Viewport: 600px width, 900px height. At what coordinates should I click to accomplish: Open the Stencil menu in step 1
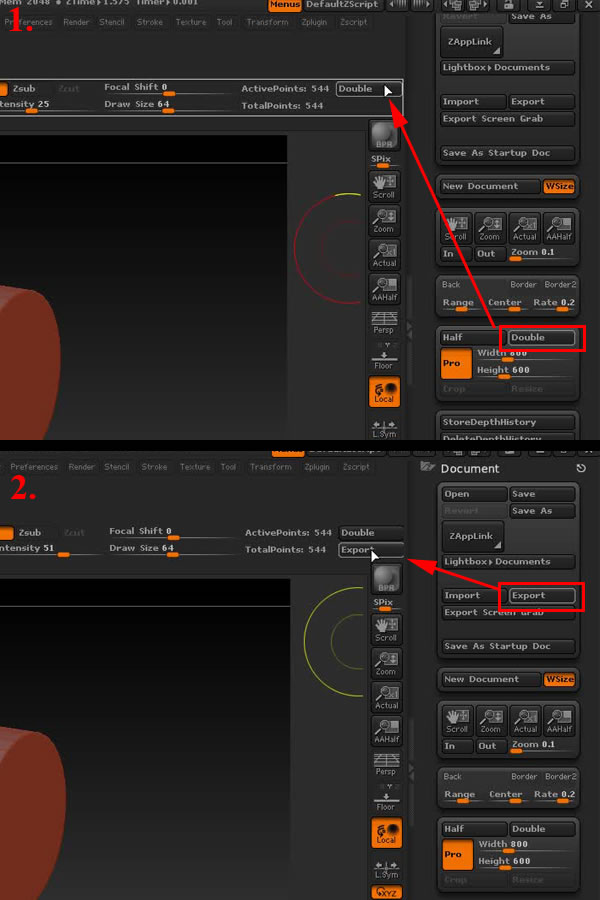click(x=111, y=22)
